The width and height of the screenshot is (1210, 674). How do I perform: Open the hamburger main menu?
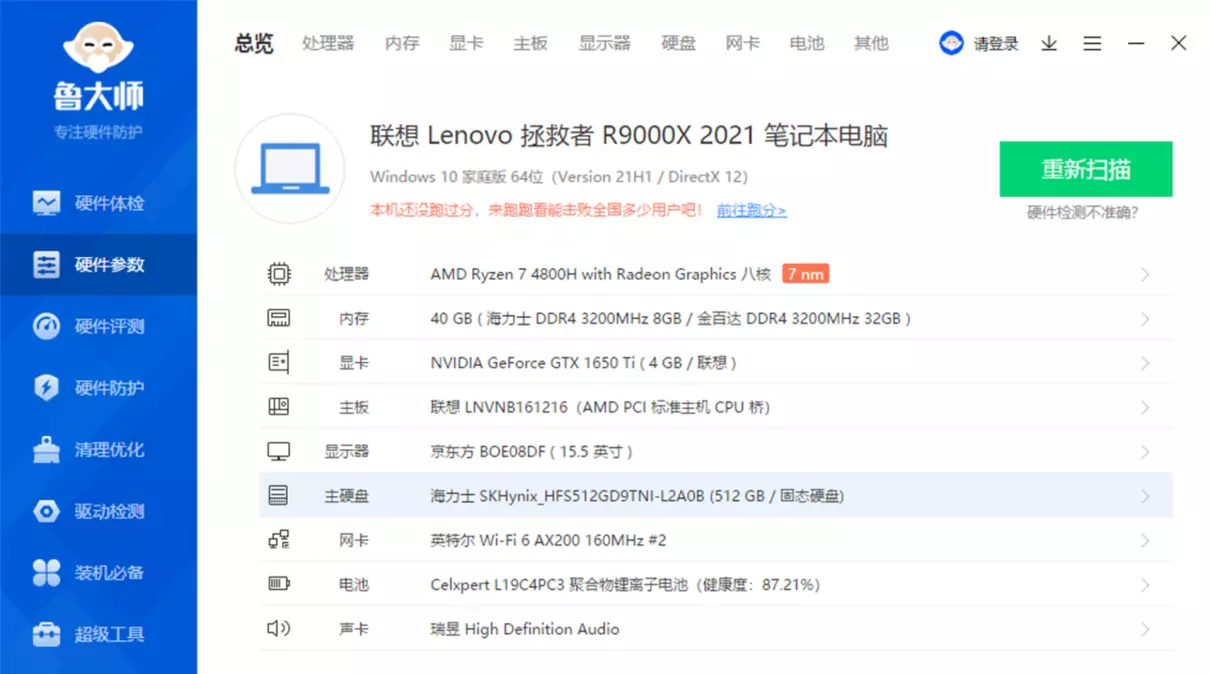coord(1092,43)
